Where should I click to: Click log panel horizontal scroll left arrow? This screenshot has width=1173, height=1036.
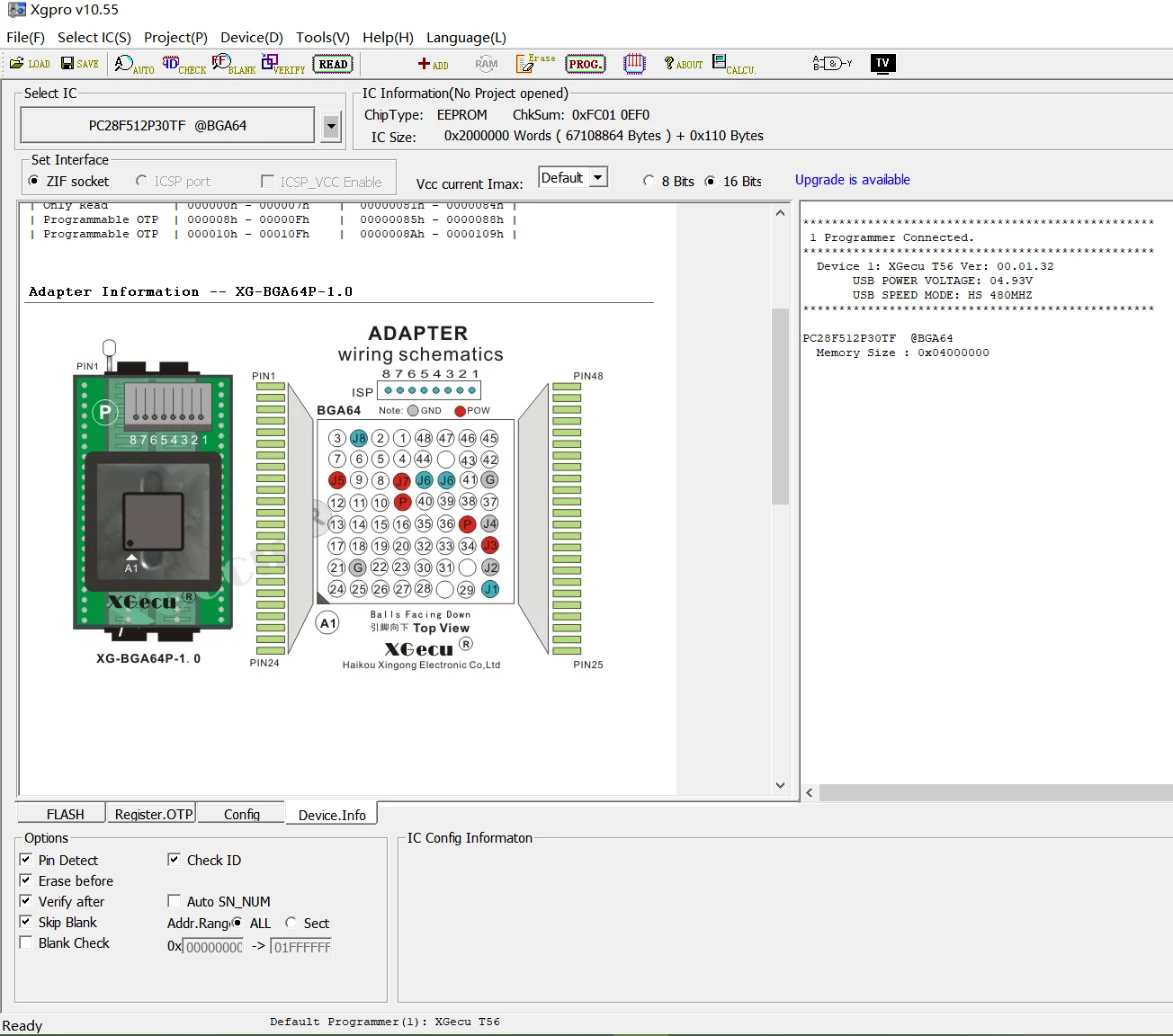pos(810,792)
